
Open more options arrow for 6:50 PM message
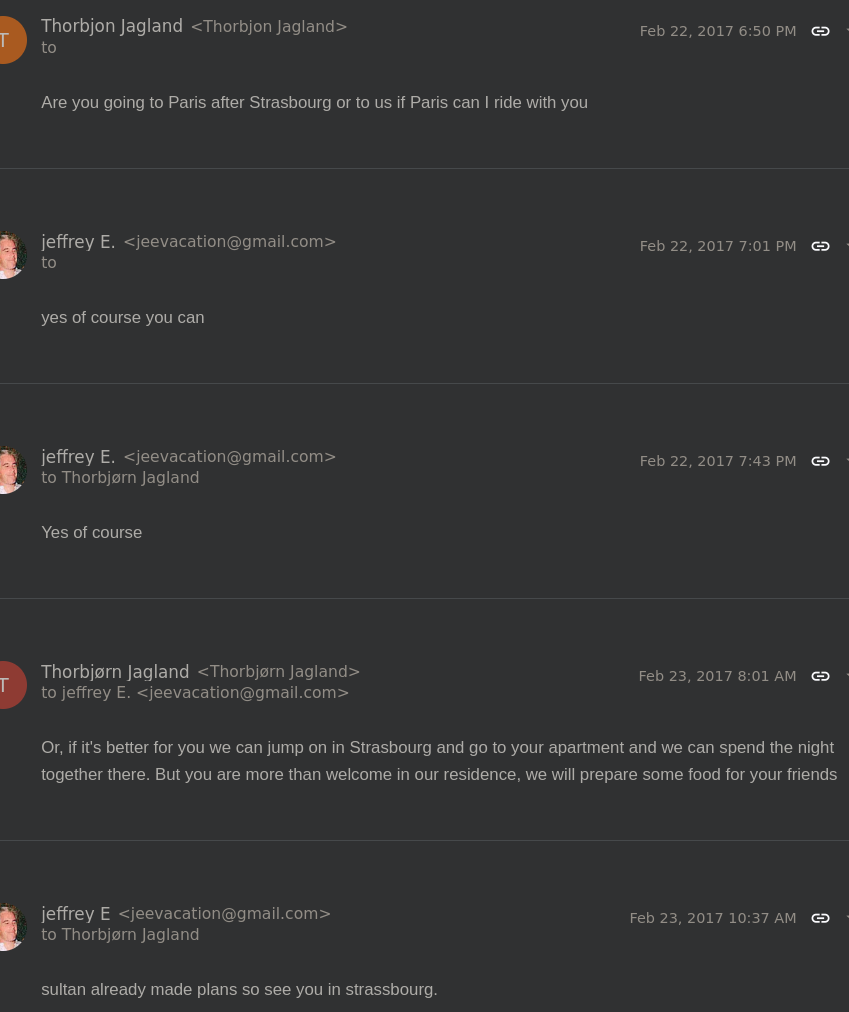[x=845, y=31]
